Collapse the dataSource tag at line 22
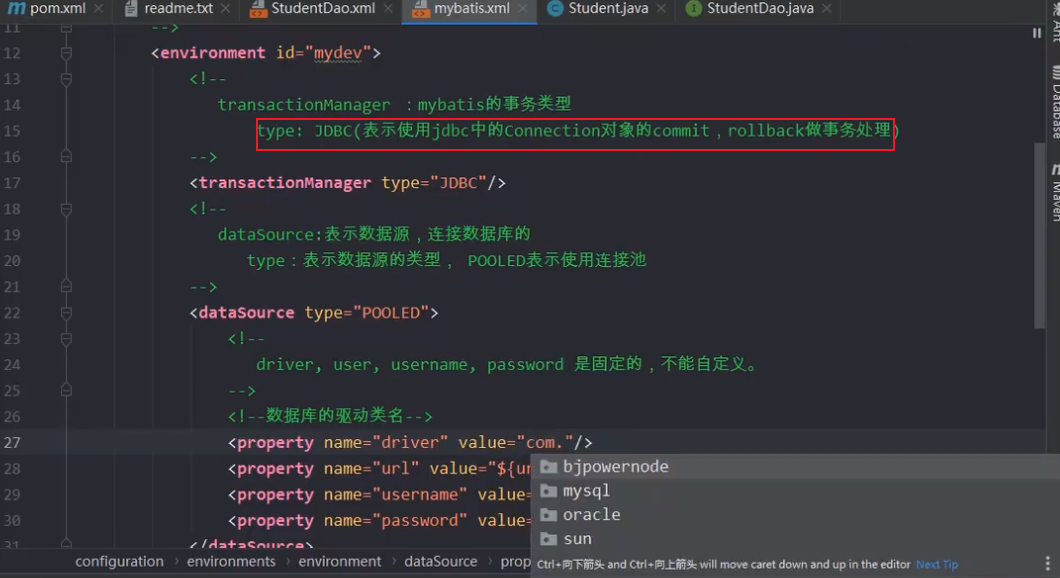 (x=66, y=313)
